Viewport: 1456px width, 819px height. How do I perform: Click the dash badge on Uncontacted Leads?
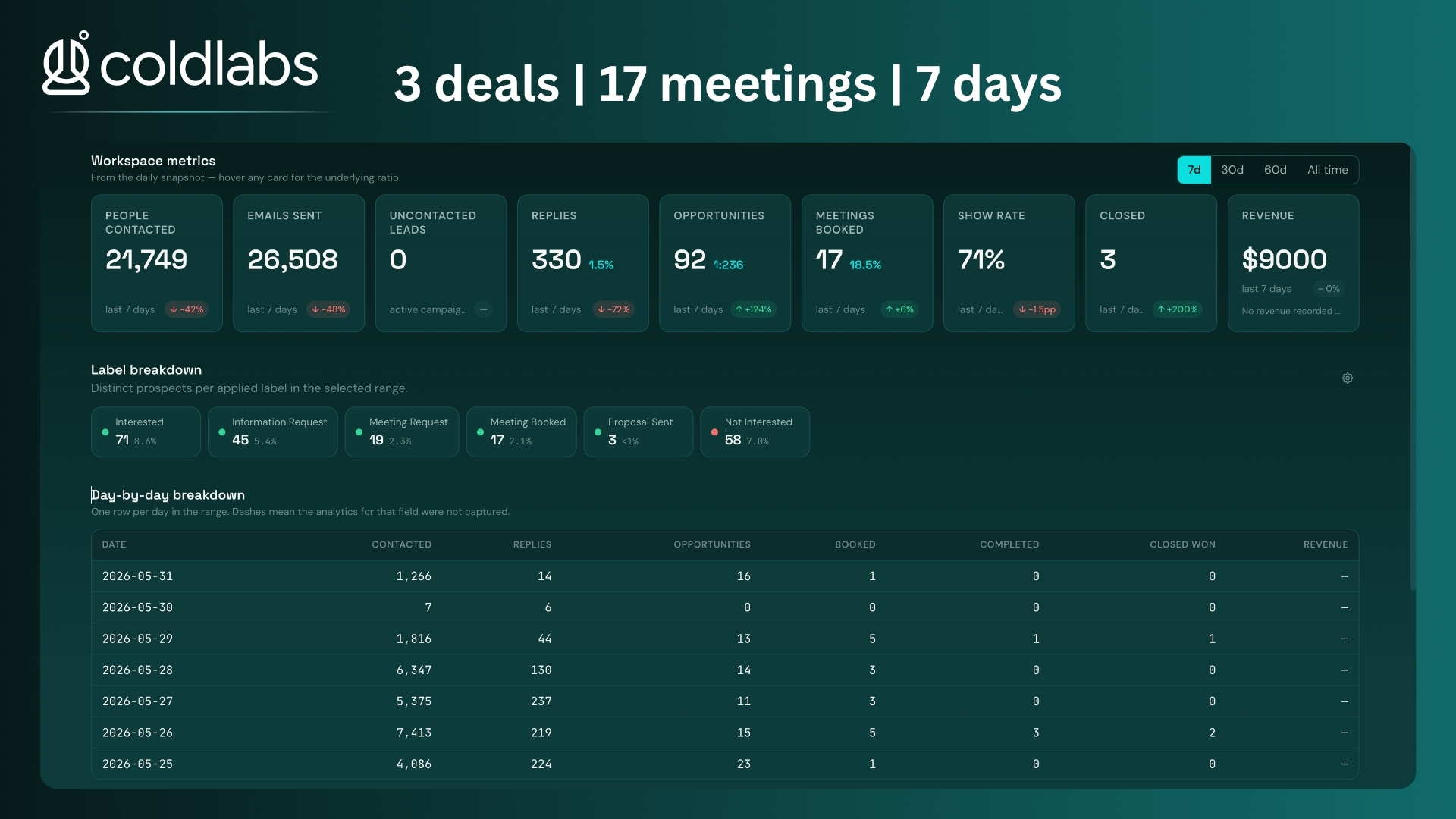pos(483,309)
